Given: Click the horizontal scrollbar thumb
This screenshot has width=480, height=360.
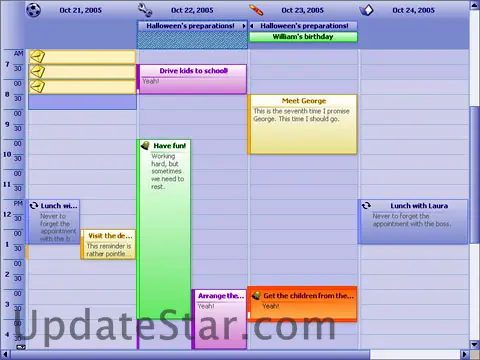Looking at the screenshot, I should click(x=190, y=354).
